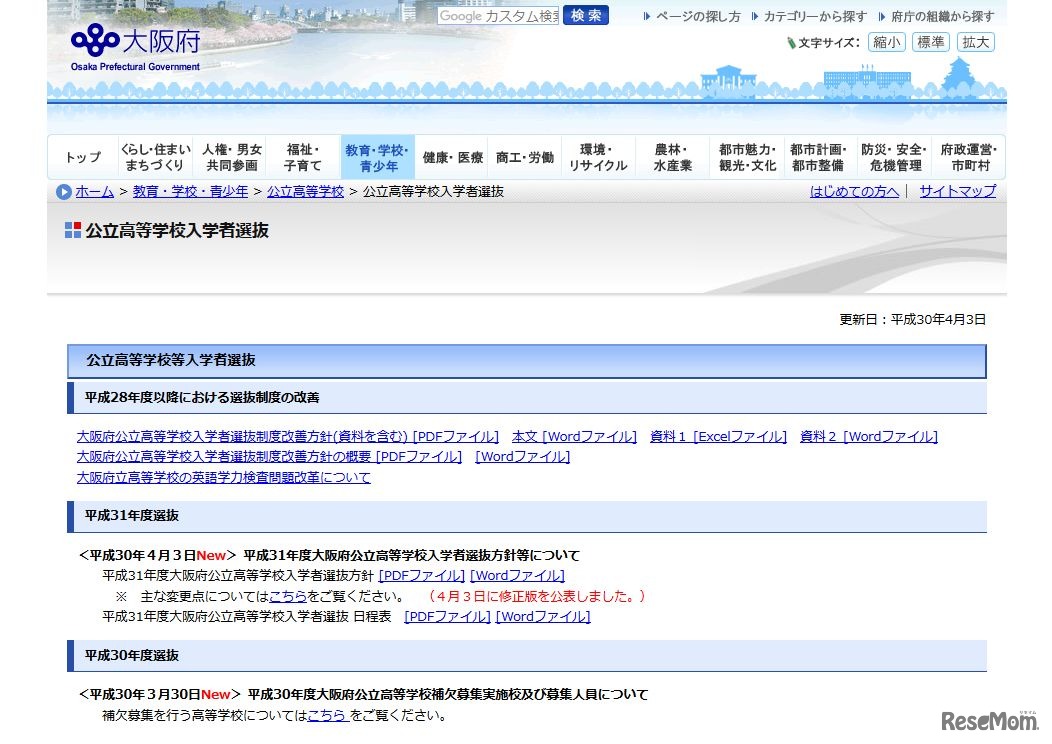Click こちら link for 補欠募集 schools
Image resolution: width=1052 pixels, height=744 pixels.
(x=328, y=715)
